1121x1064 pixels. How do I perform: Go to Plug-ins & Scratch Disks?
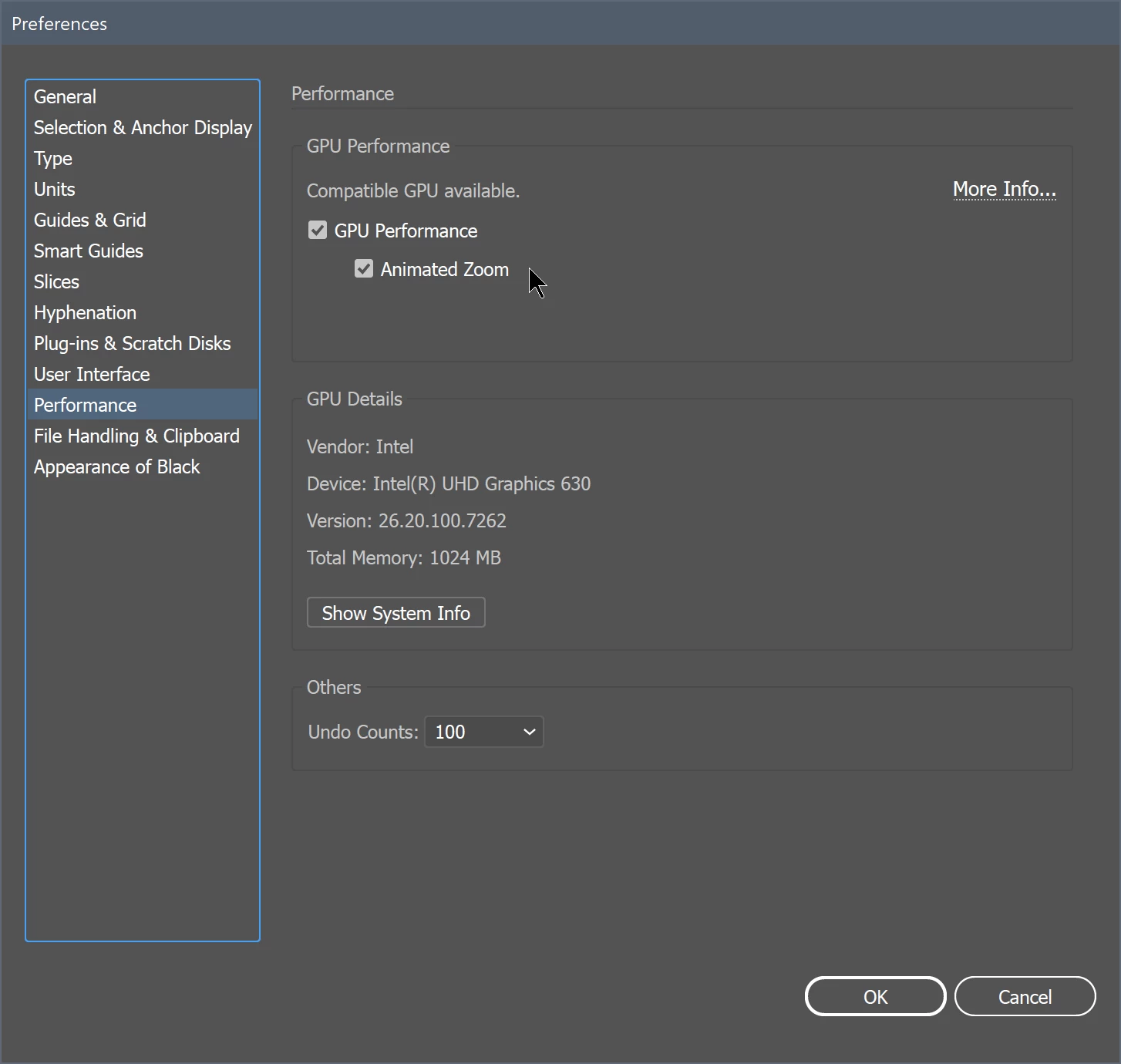pos(143,343)
